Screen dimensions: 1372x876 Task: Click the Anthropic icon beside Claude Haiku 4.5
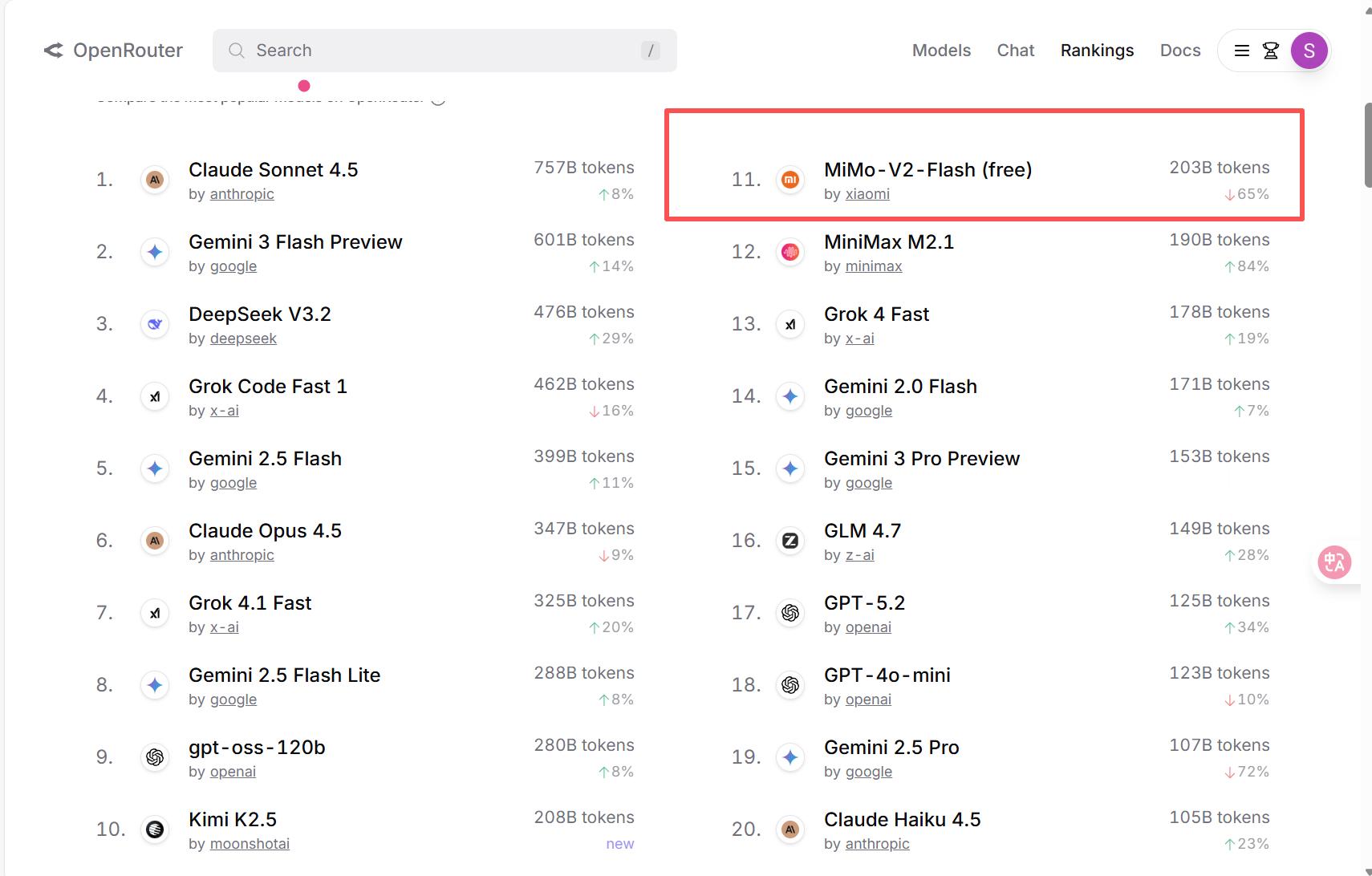click(x=790, y=829)
